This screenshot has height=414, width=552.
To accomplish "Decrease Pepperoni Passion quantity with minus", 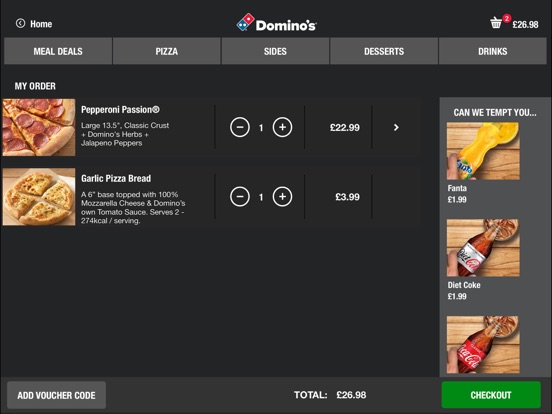I will [x=240, y=127].
